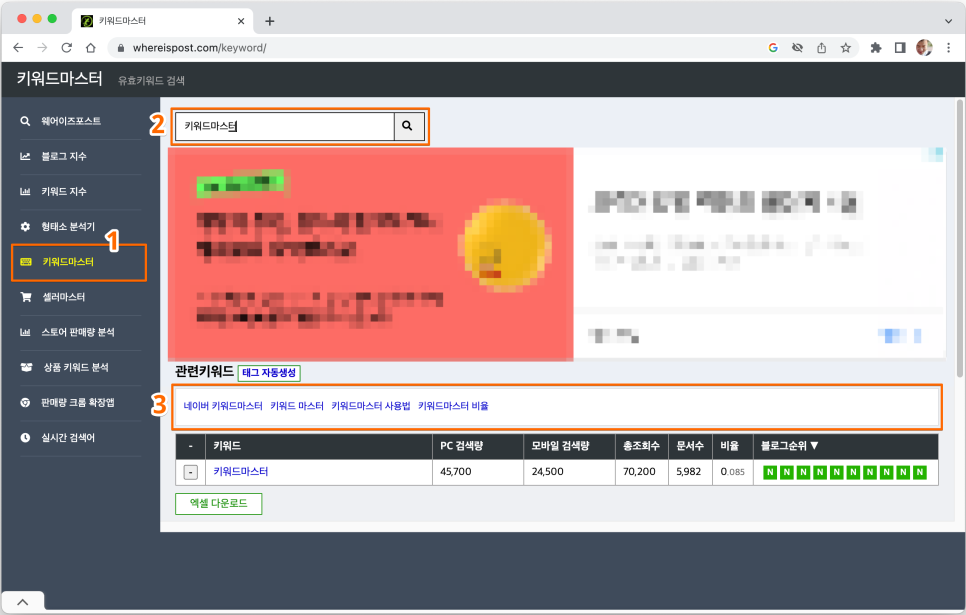Click the 태그 자동생성 button
Screen dimensions: 966x615
pyautogui.click(x=269, y=373)
